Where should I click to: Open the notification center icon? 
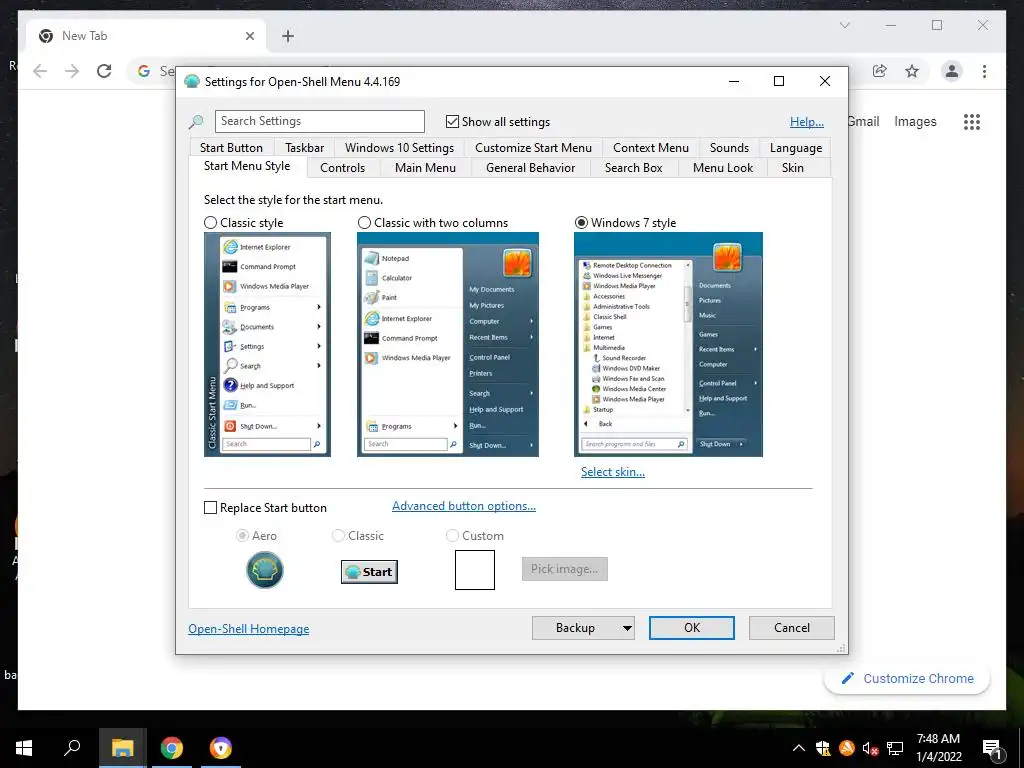pyautogui.click(x=992, y=748)
